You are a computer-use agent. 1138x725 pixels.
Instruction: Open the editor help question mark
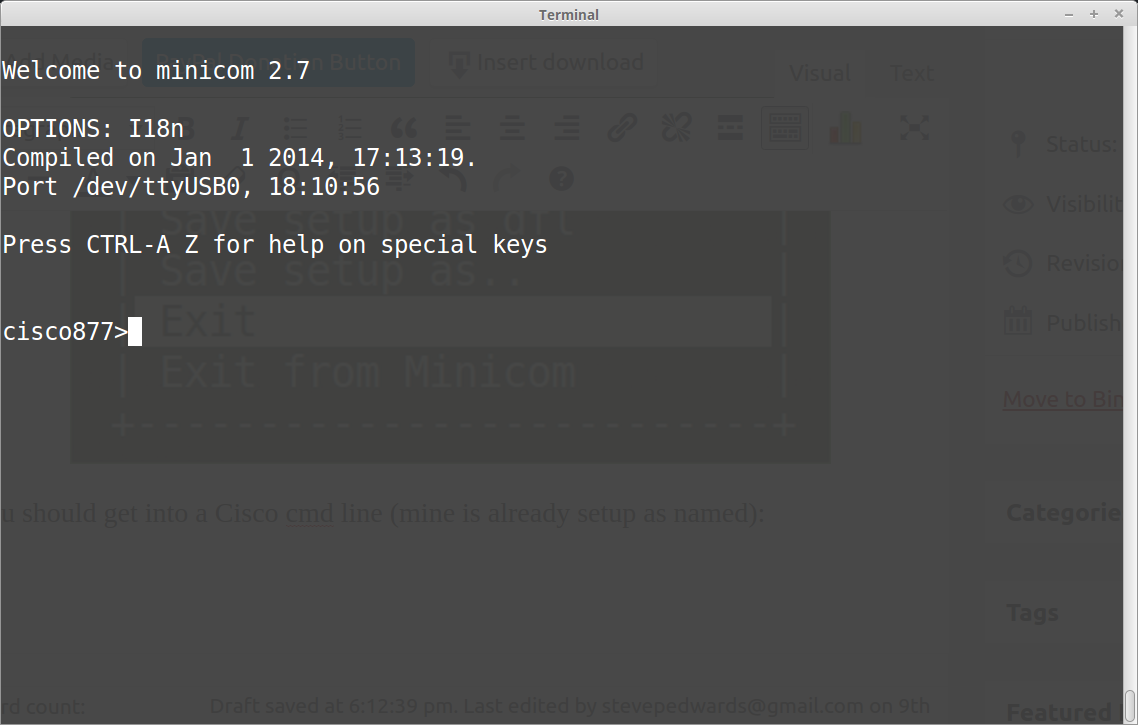click(562, 179)
